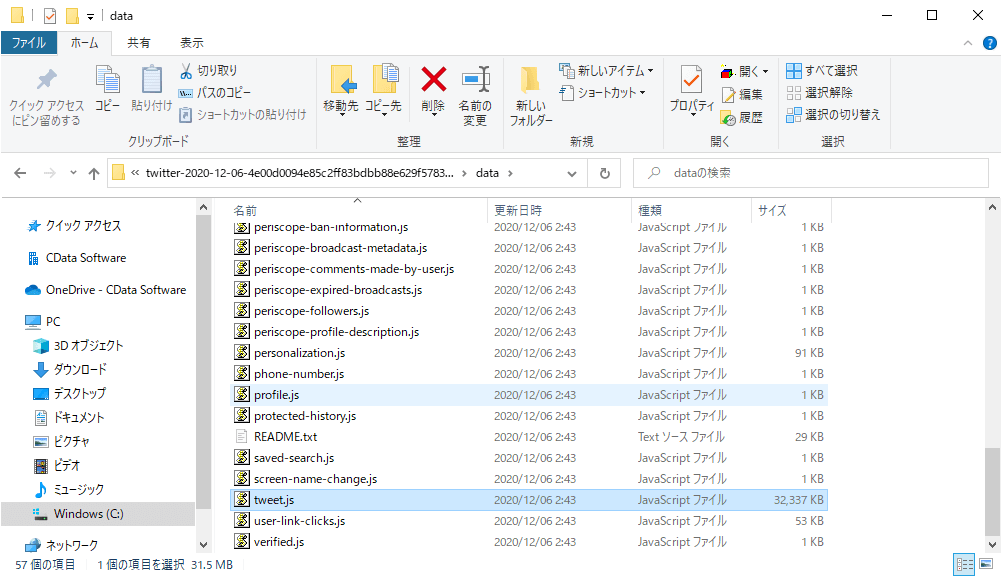The width and height of the screenshot is (1002, 577).
Task: Click the title bar properties checkmark icon
Action: pos(50,15)
